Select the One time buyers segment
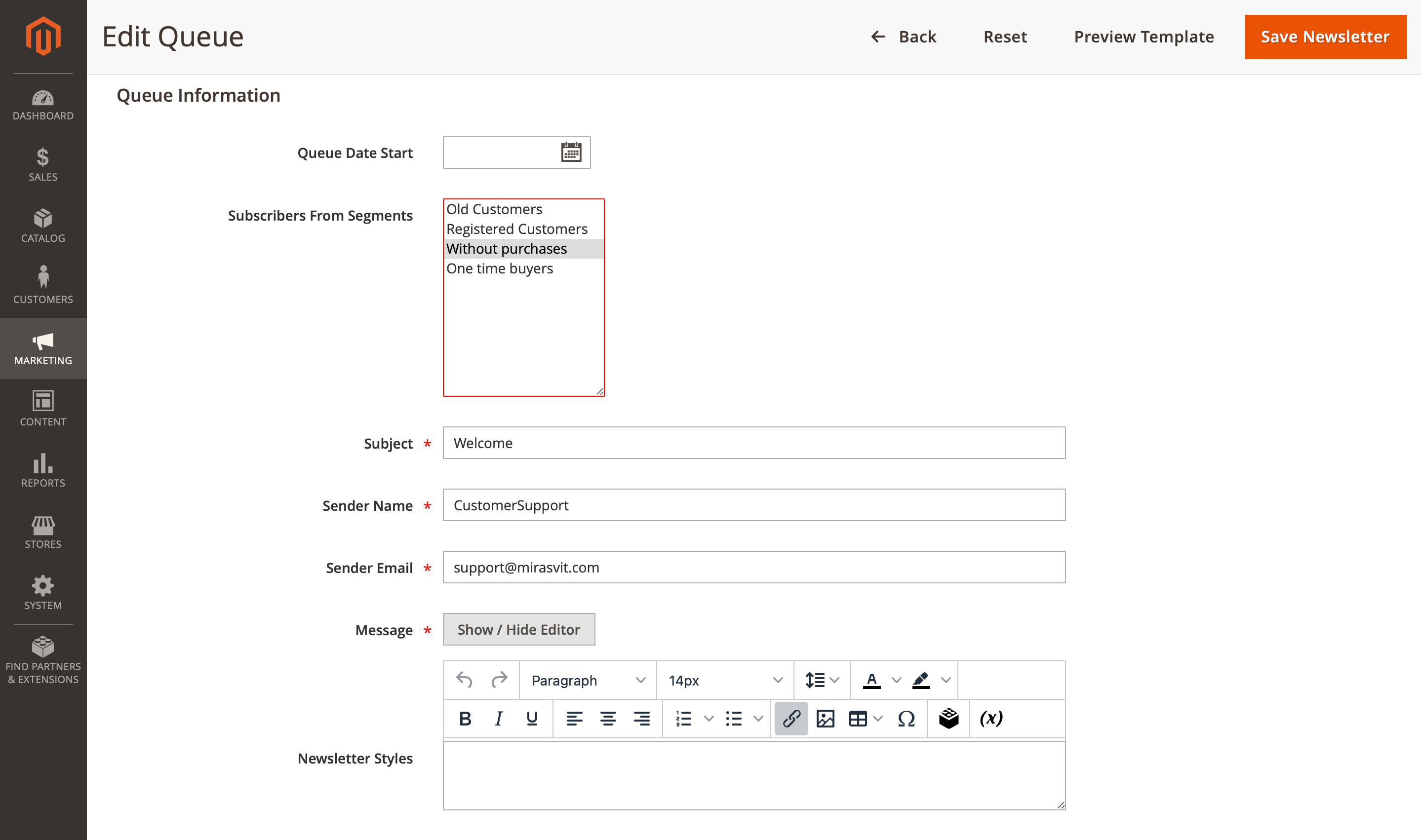Image resolution: width=1421 pixels, height=840 pixels. tap(500, 267)
